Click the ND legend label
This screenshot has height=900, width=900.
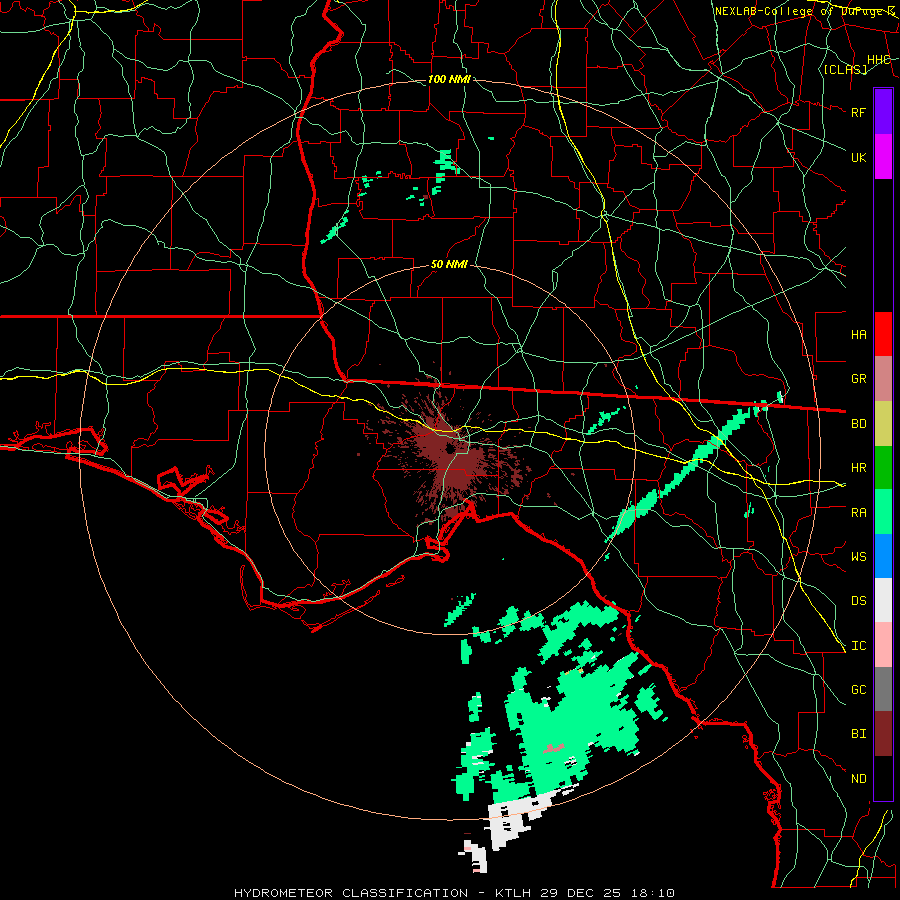point(858,779)
